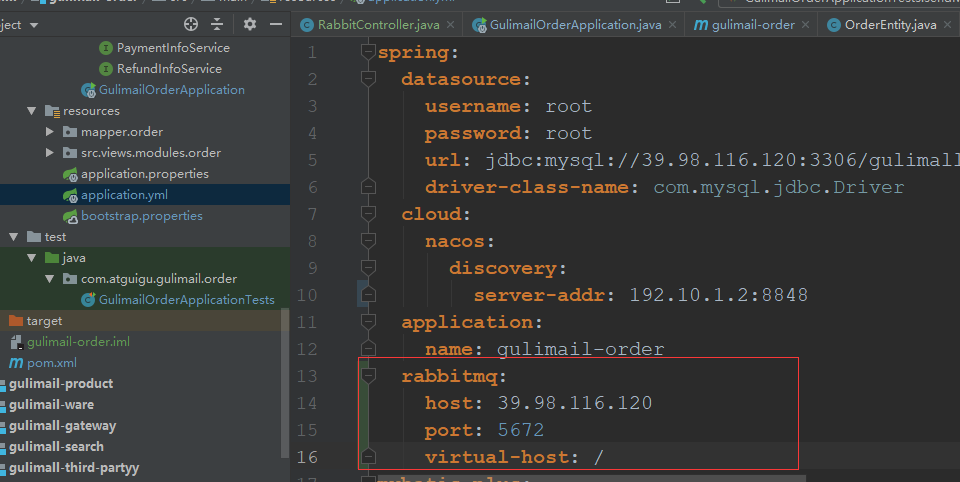The image size is (960, 482).
Task: Close the OrderEntity.java tab
Action: 947,25
